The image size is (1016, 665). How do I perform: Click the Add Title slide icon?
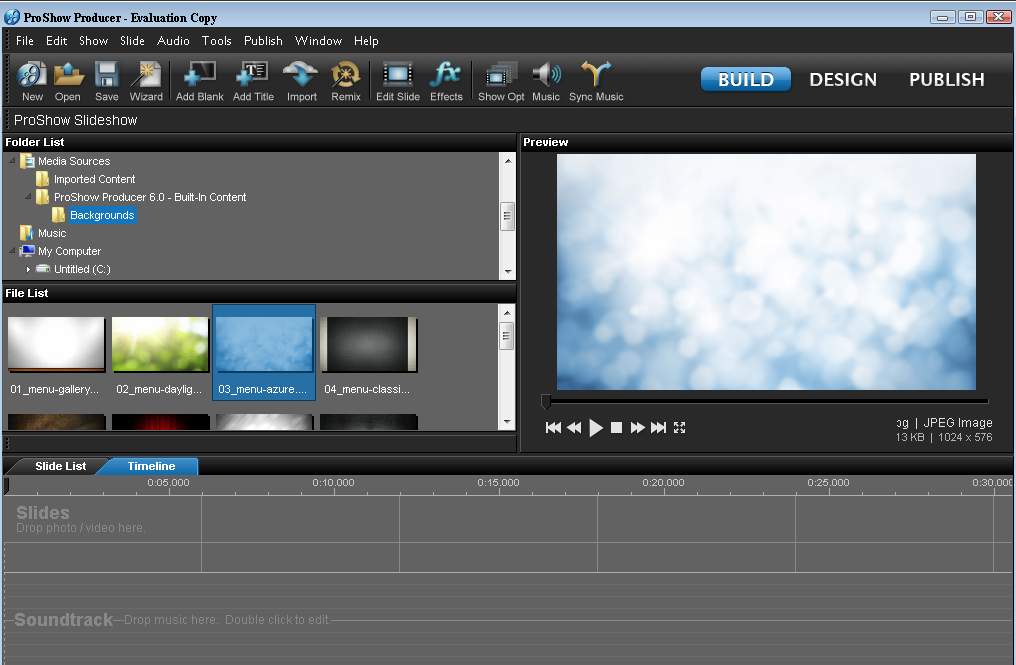(253, 81)
